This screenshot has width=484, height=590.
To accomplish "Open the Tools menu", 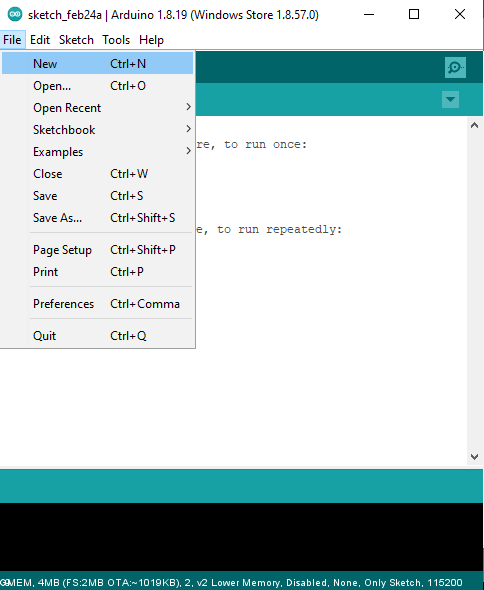I will [x=116, y=40].
